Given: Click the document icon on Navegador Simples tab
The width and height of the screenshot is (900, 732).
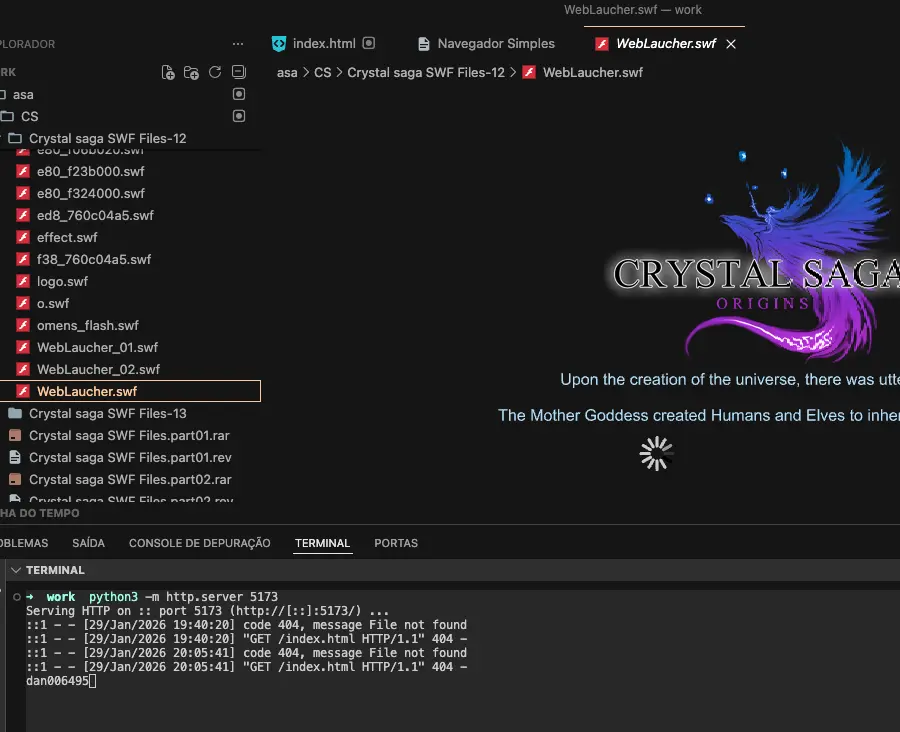Looking at the screenshot, I should pyautogui.click(x=424, y=44).
